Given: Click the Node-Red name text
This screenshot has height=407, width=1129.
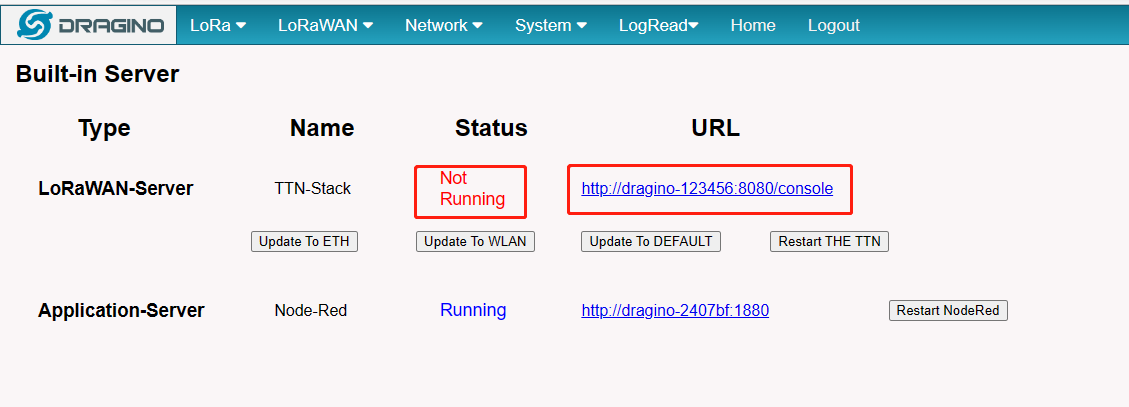Looking at the screenshot, I should tap(311, 310).
